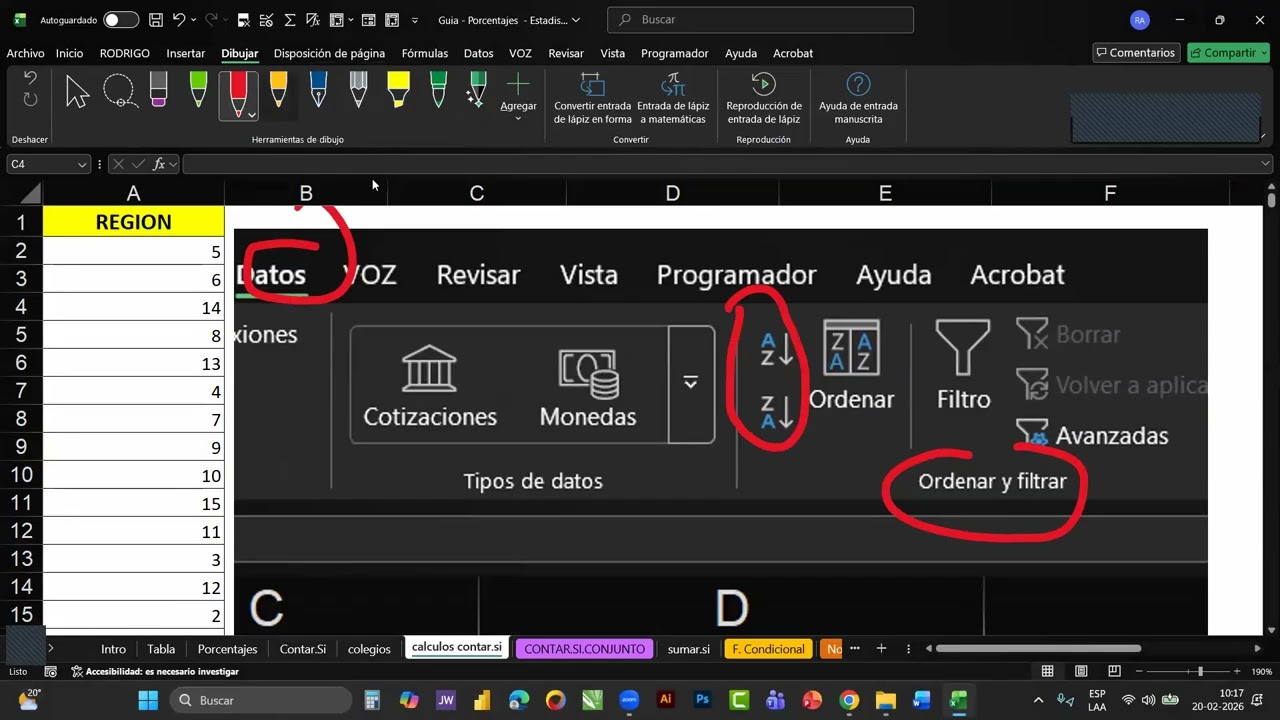The width and height of the screenshot is (1280, 720).
Task: Open the Undo history dropdown arrow
Action: (195, 20)
